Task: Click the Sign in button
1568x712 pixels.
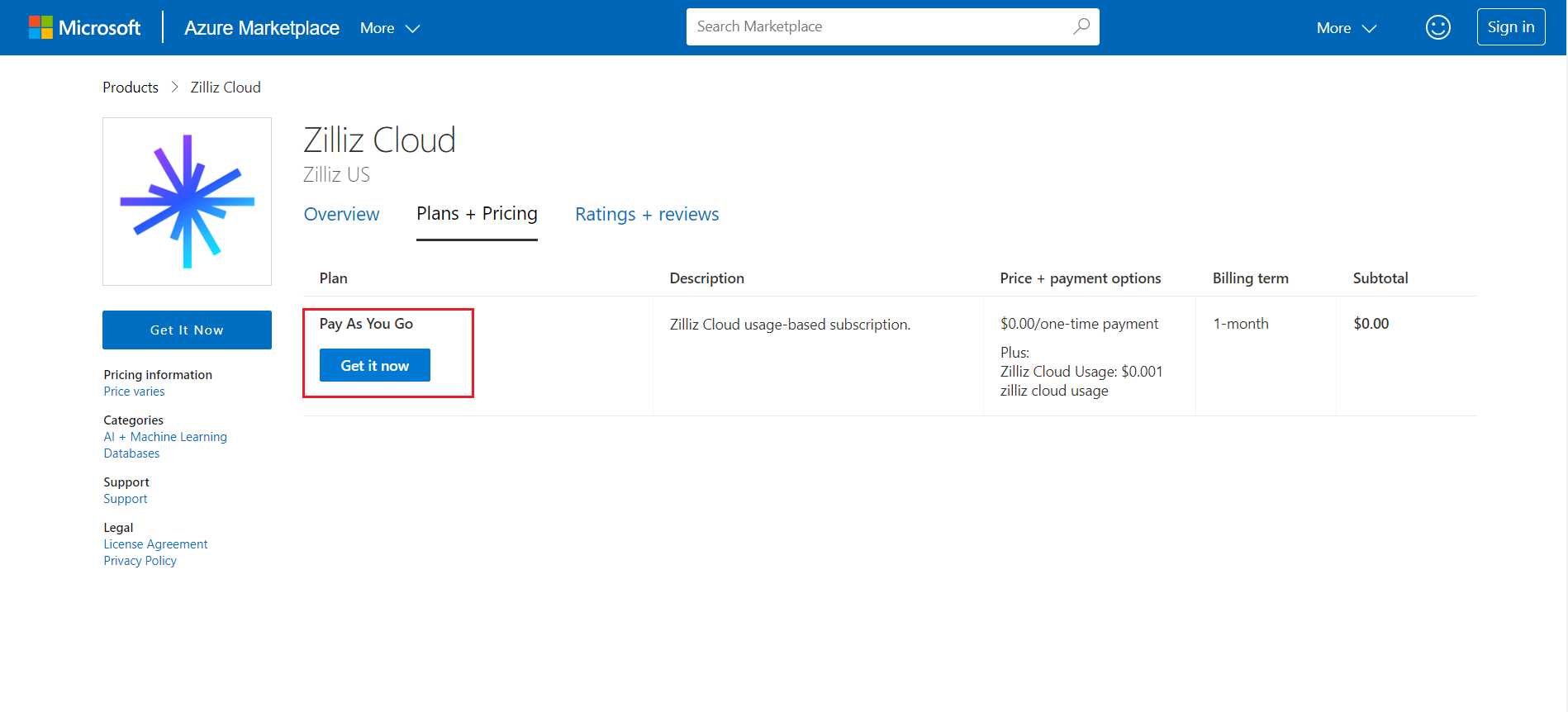Action: point(1510,27)
